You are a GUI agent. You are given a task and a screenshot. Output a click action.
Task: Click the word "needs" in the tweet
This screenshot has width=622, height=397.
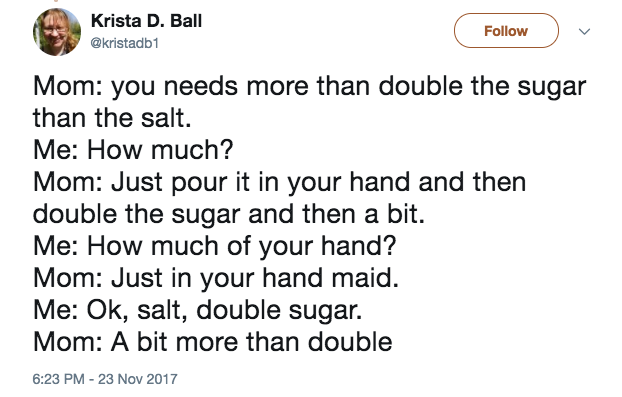point(201,86)
